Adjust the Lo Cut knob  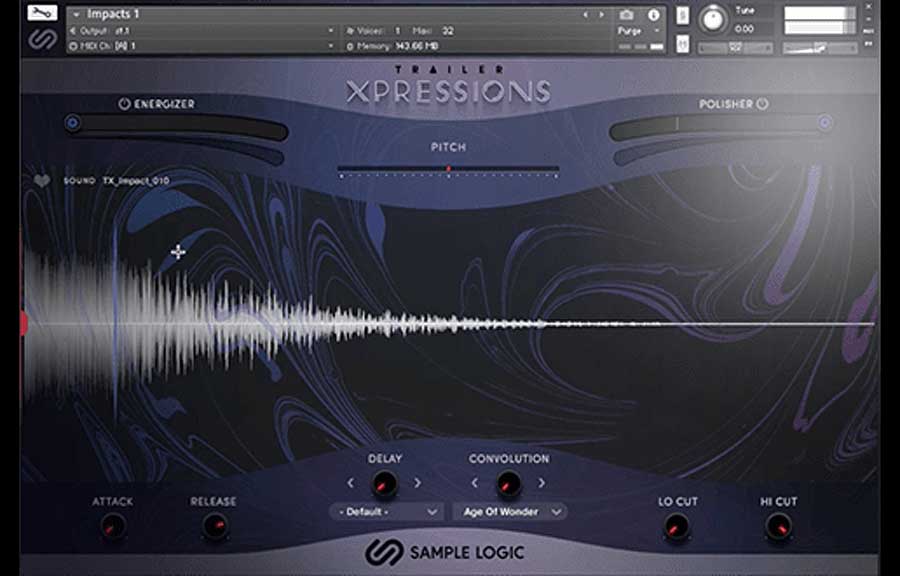click(676, 526)
